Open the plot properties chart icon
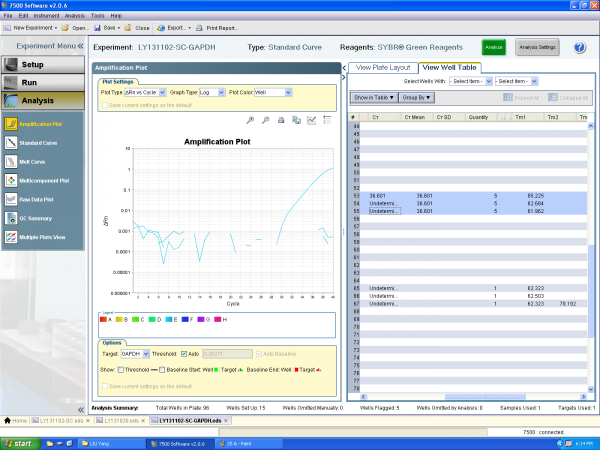Image resolution: width=600 pixels, height=450 pixels. pyautogui.click(x=311, y=120)
